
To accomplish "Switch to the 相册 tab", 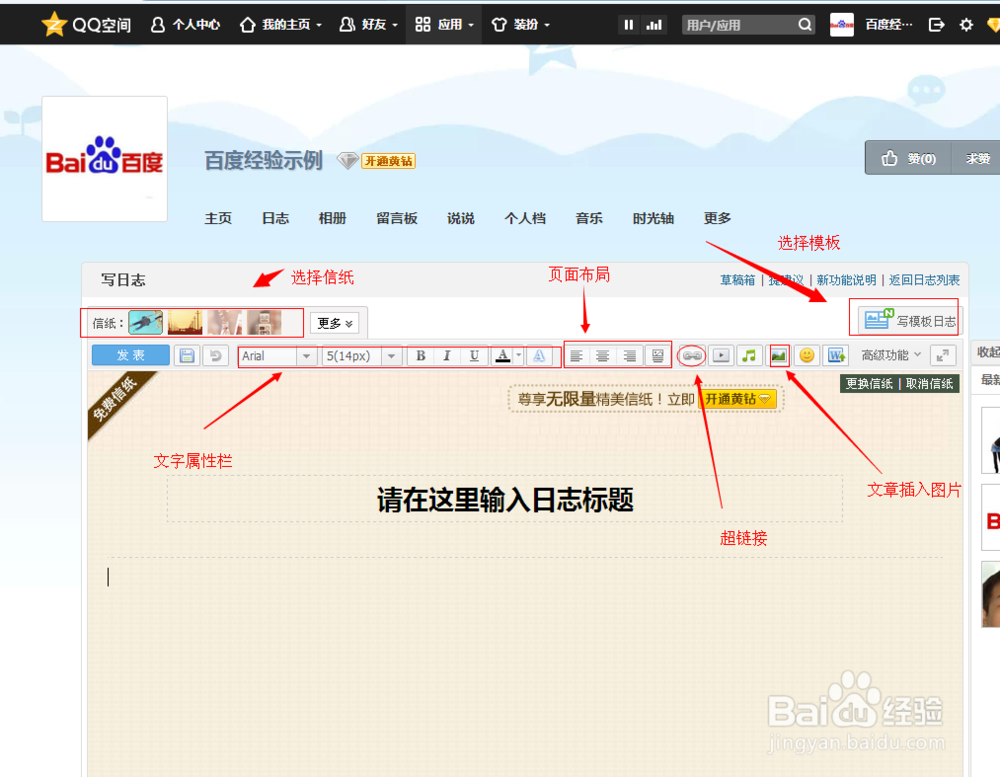I will coord(332,217).
